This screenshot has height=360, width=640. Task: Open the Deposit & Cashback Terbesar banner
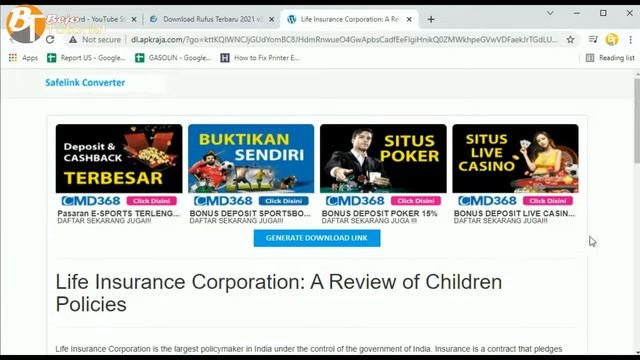coord(119,158)
